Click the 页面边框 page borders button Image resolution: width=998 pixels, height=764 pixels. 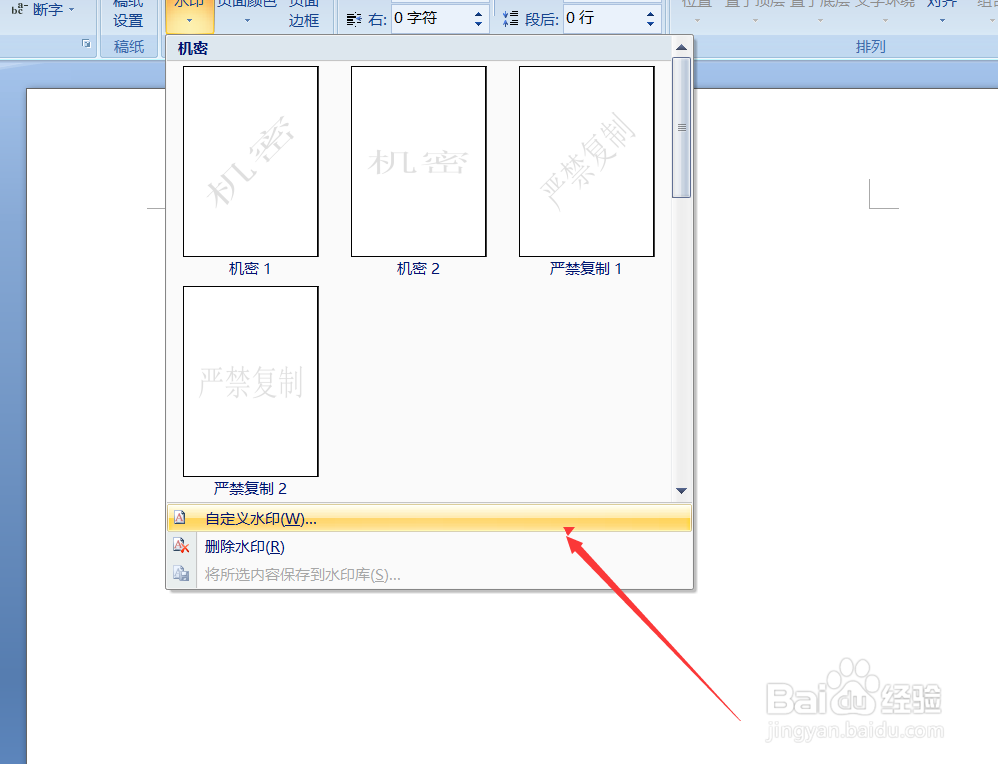304,14
